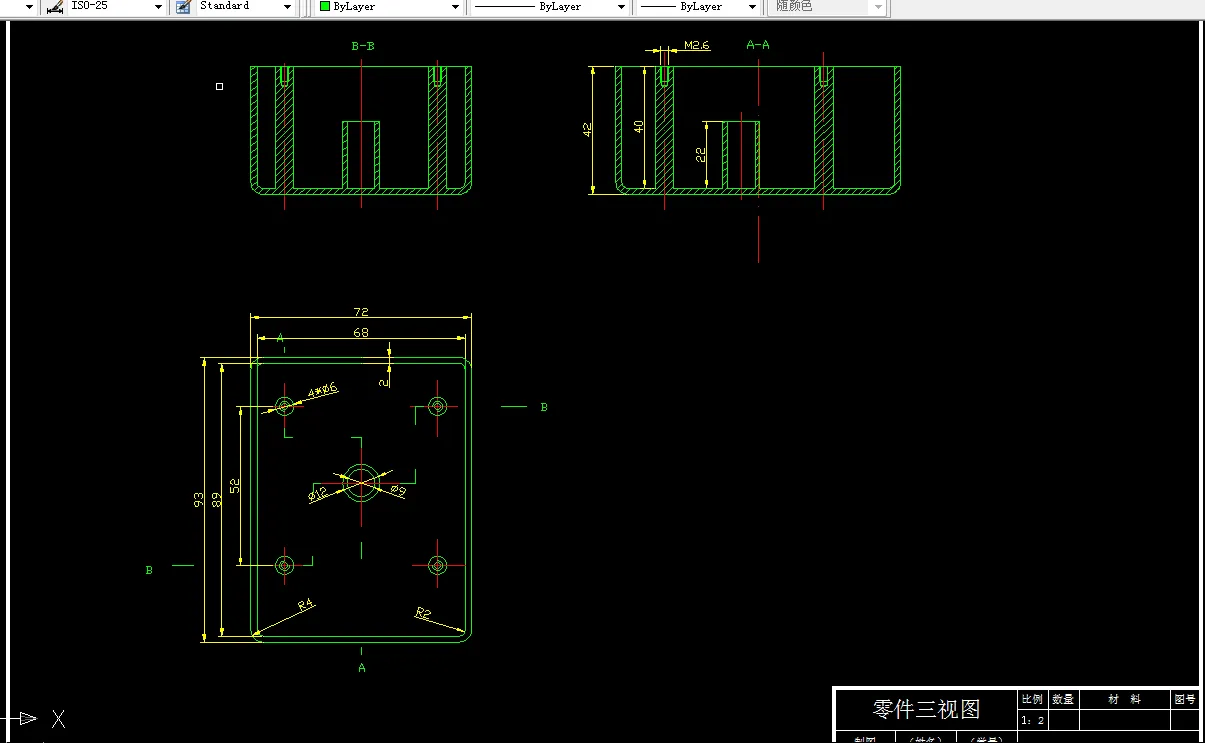The width and height of the screenshot is (1205, 743).
Task: Select the R4 corner radius dimension
Action: coord(306,604)
